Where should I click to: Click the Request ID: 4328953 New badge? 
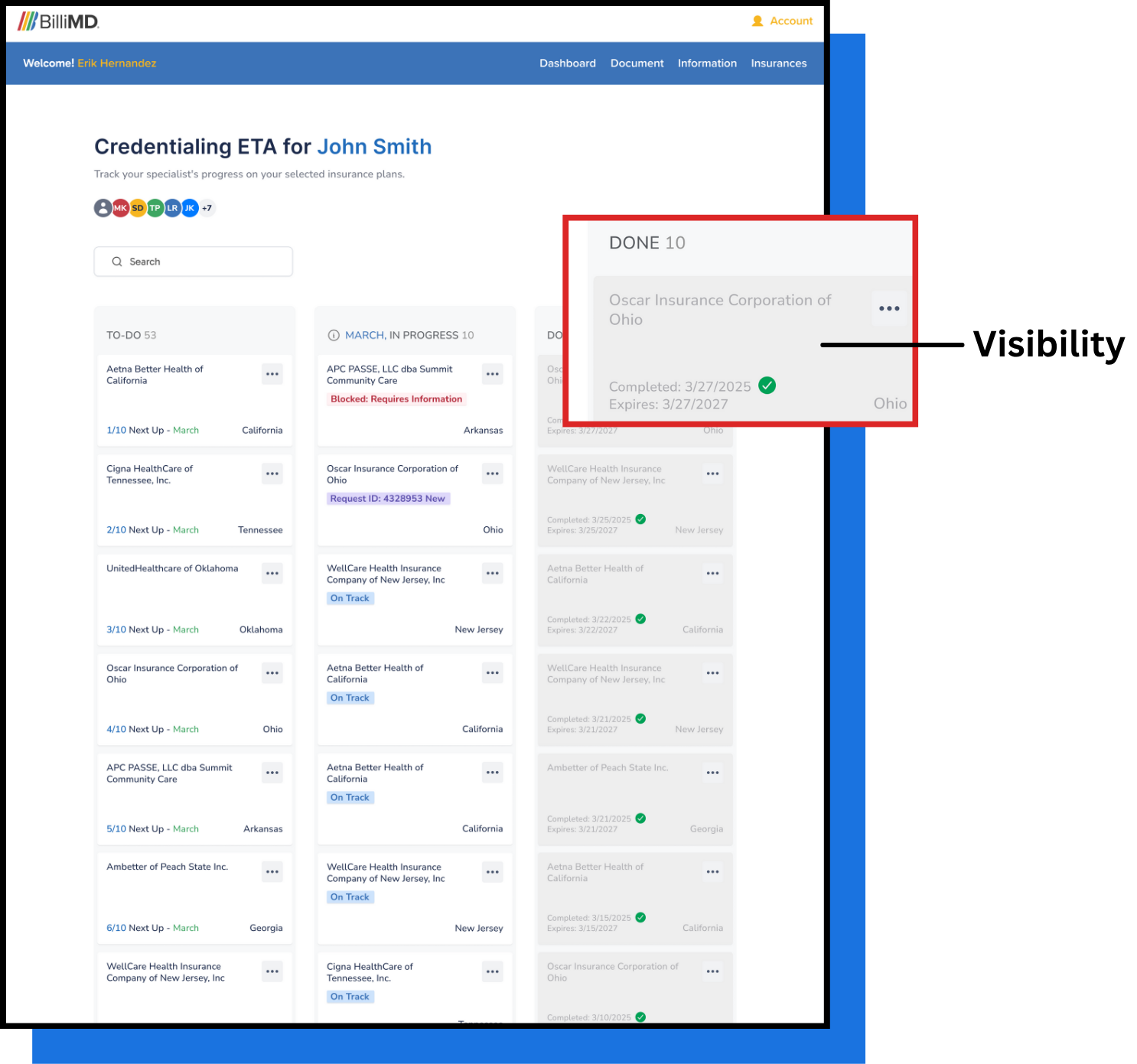coord(388,499)
